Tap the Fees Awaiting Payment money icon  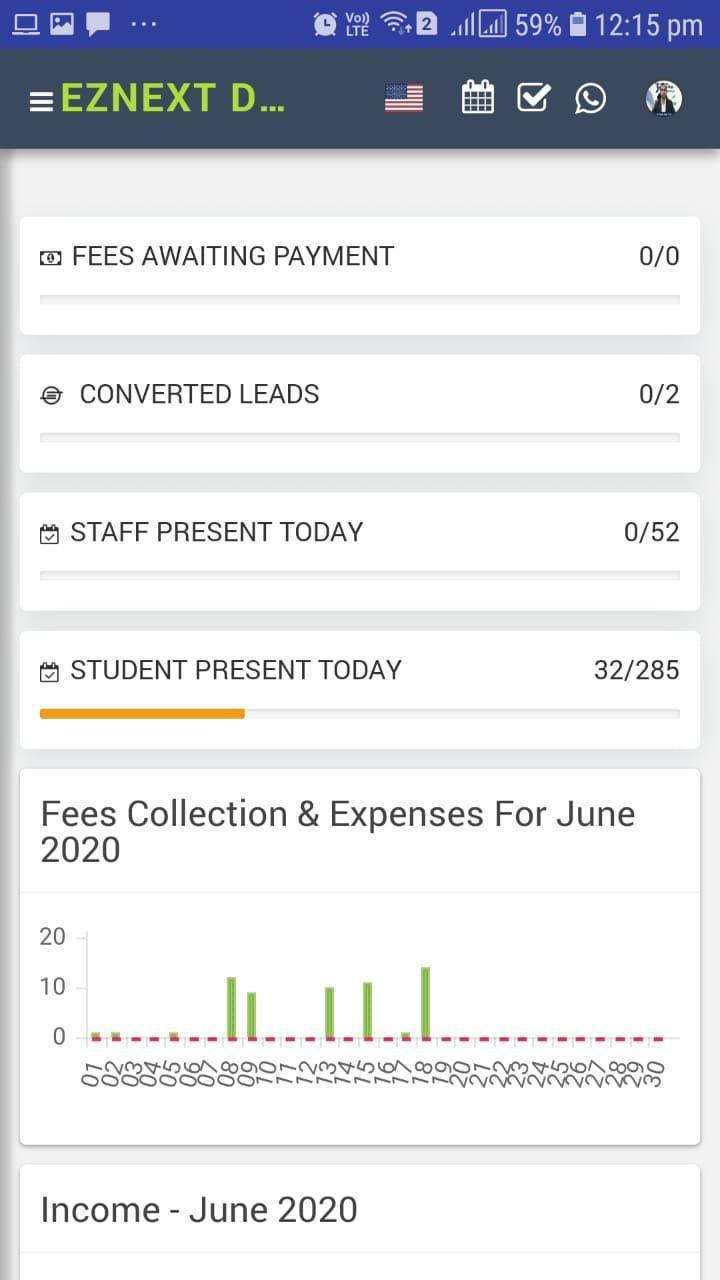pos(49,257)
